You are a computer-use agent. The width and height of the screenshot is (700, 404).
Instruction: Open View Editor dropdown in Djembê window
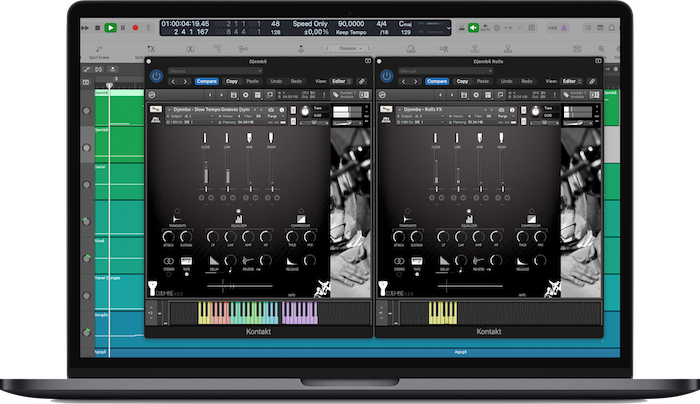click(341, 81)
